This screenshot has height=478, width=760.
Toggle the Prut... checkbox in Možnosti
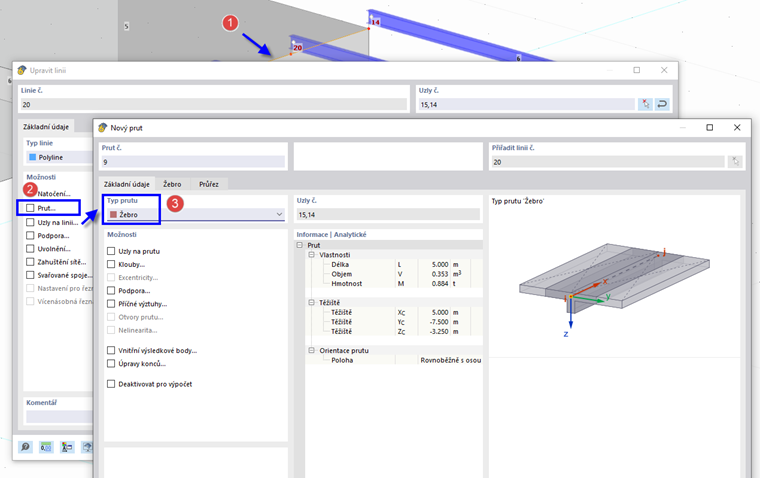(x=31, y=208)
